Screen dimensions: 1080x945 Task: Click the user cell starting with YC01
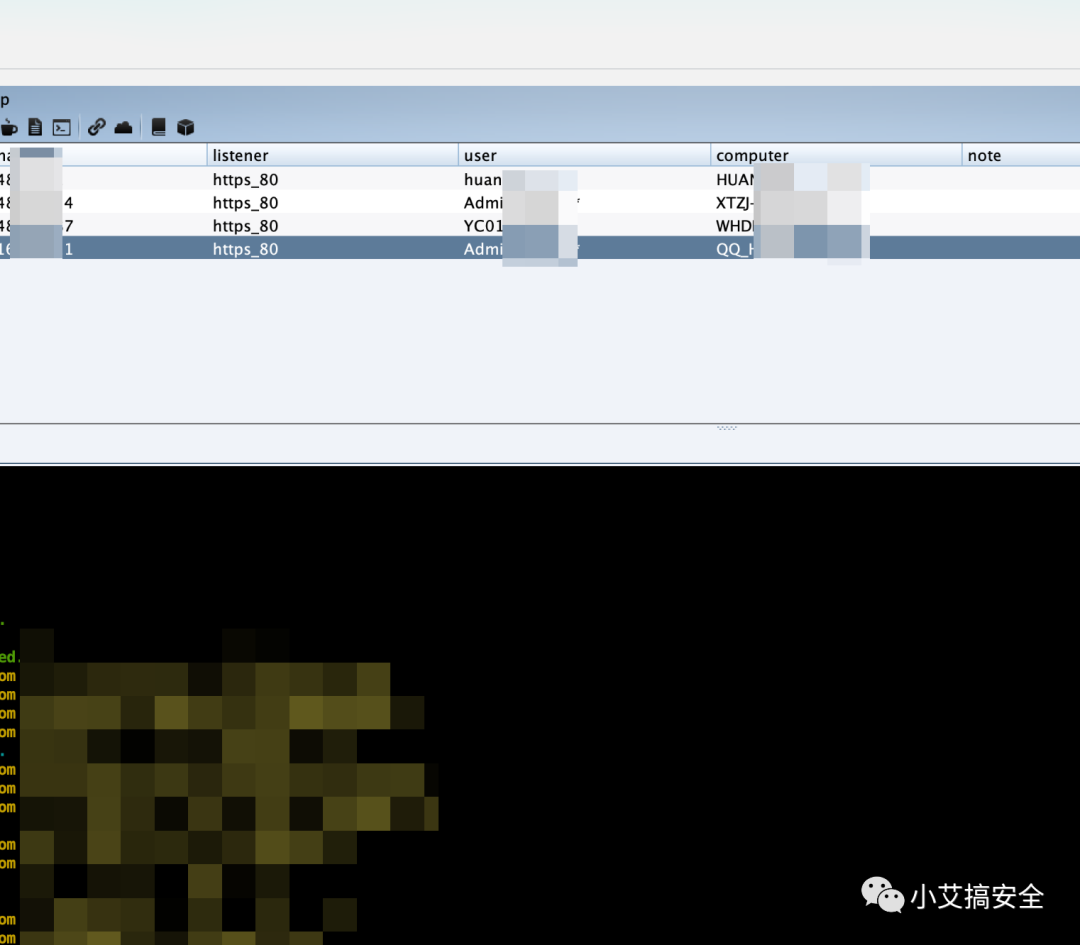(x=584, y=226)
